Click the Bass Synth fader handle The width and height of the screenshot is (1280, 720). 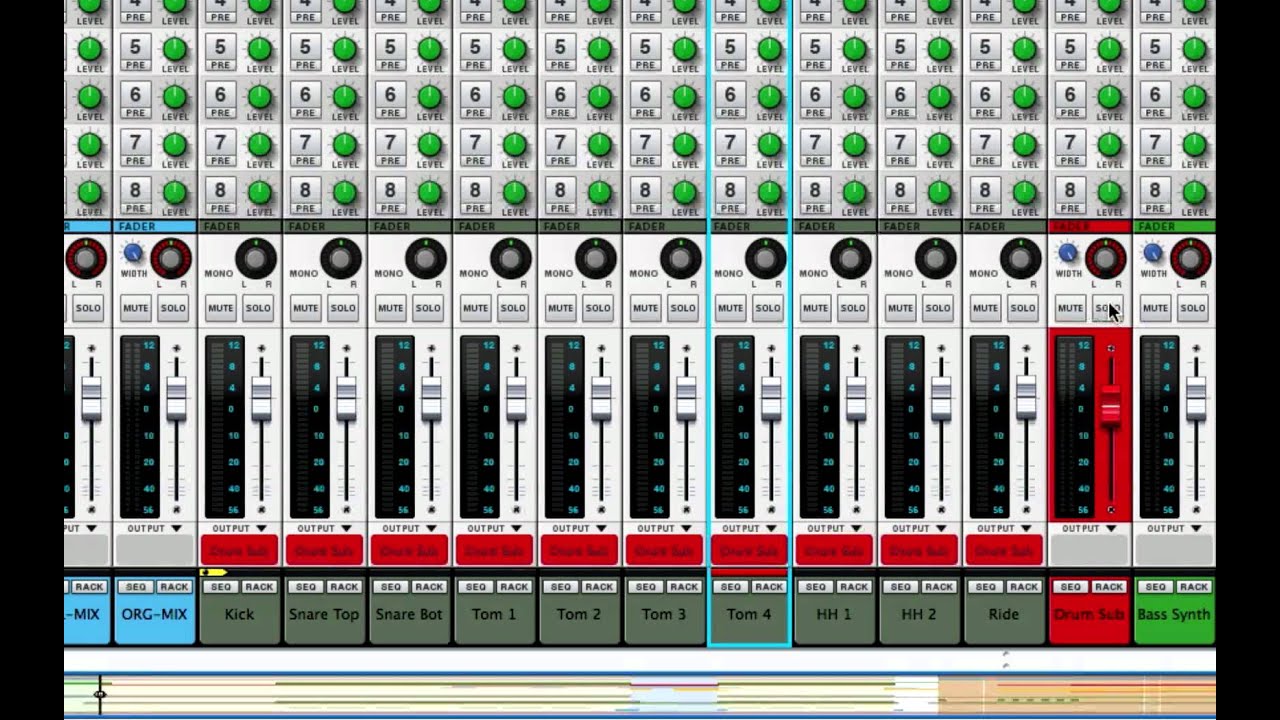point(1196,398)
